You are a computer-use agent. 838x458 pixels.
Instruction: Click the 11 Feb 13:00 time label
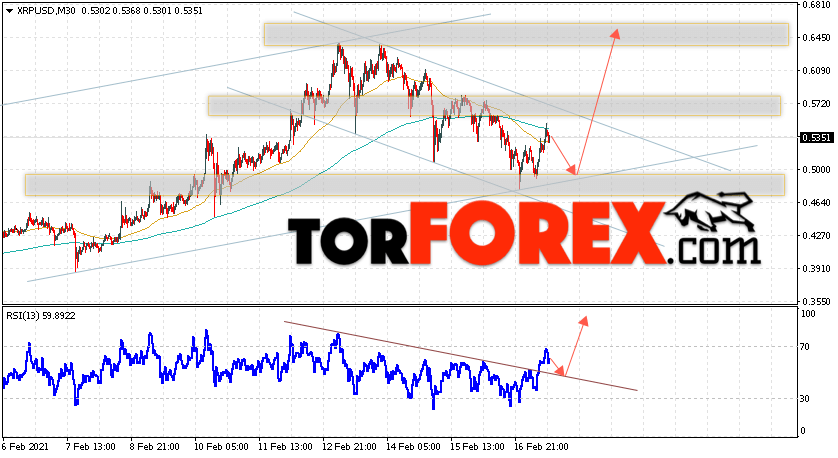pyautogui.click(x=285, y=446)
